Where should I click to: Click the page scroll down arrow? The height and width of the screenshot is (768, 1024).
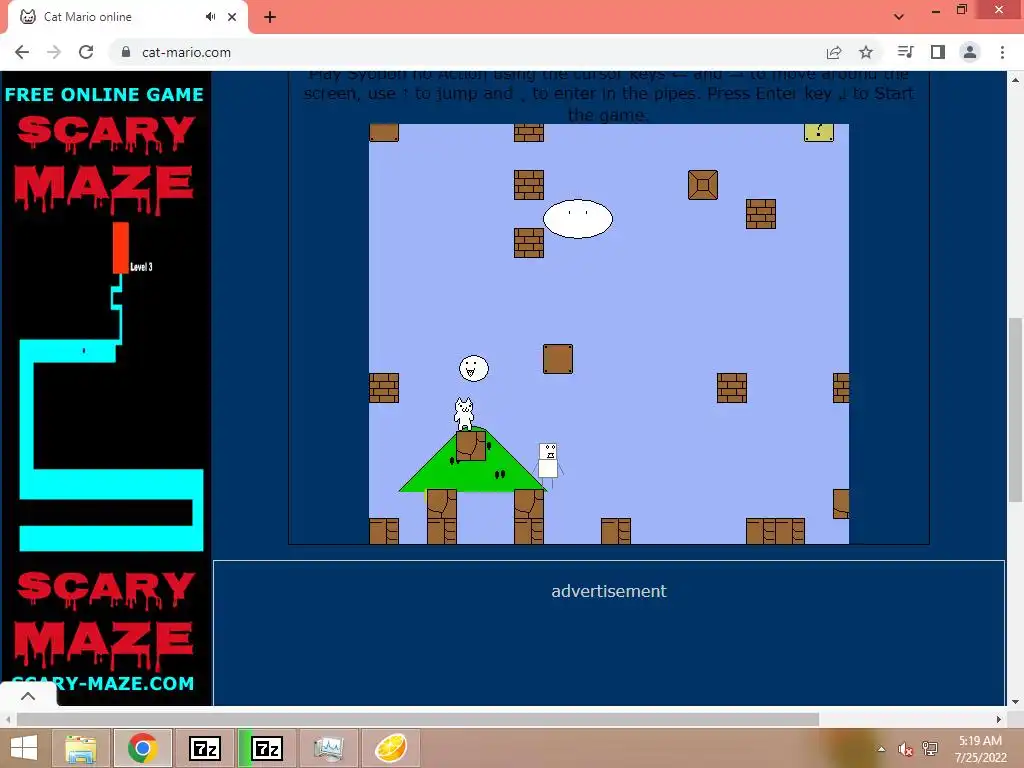tap(1015, 702)
